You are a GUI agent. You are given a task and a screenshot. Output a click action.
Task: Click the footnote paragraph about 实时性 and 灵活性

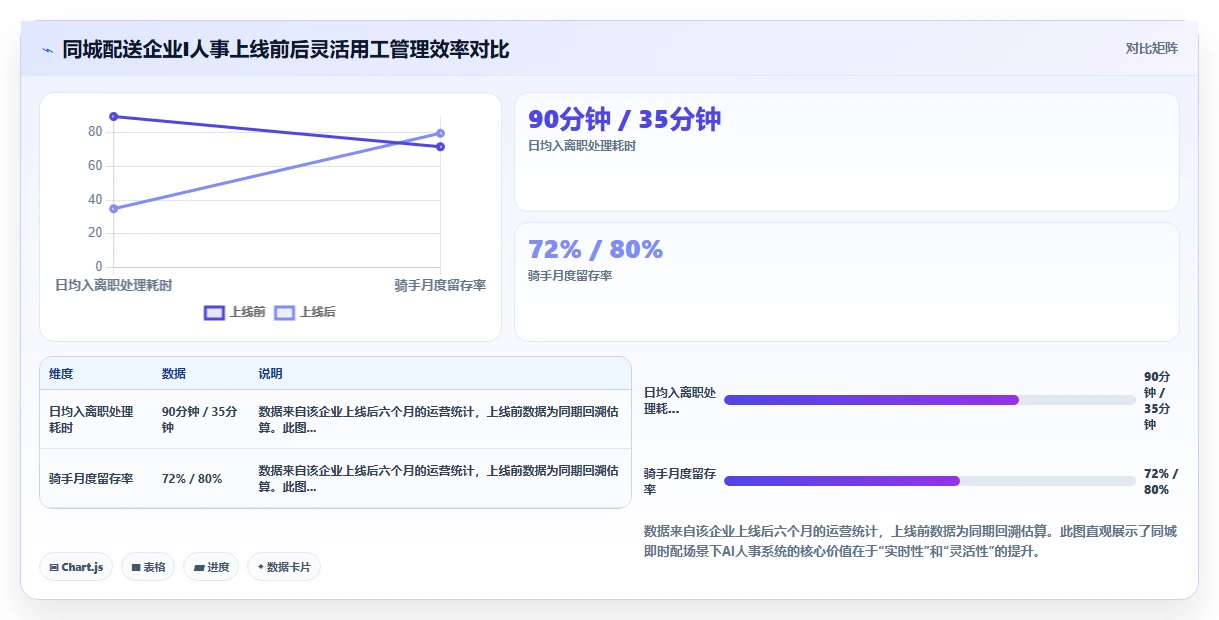tap(910, 541)
